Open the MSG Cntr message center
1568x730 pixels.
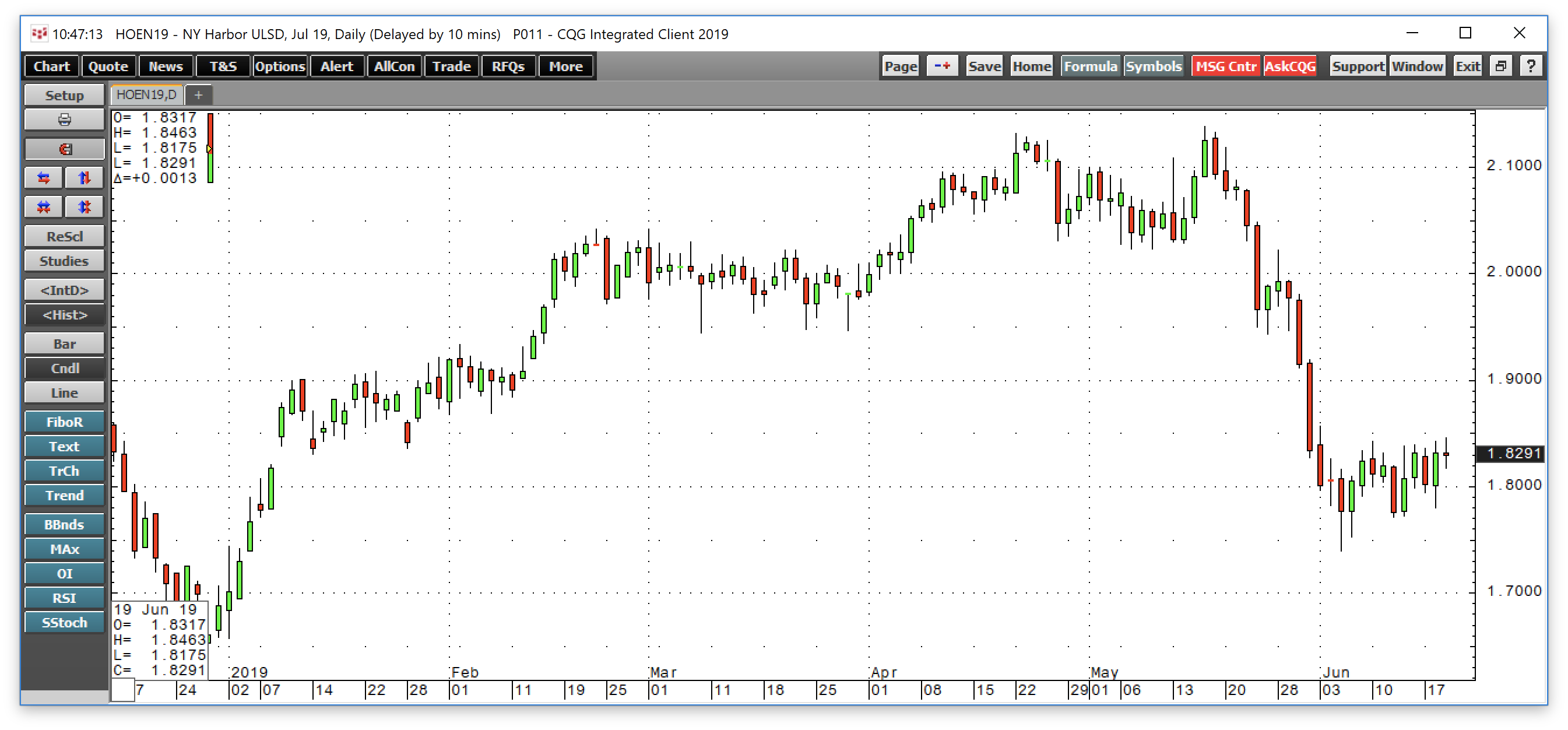(1226, 66)
